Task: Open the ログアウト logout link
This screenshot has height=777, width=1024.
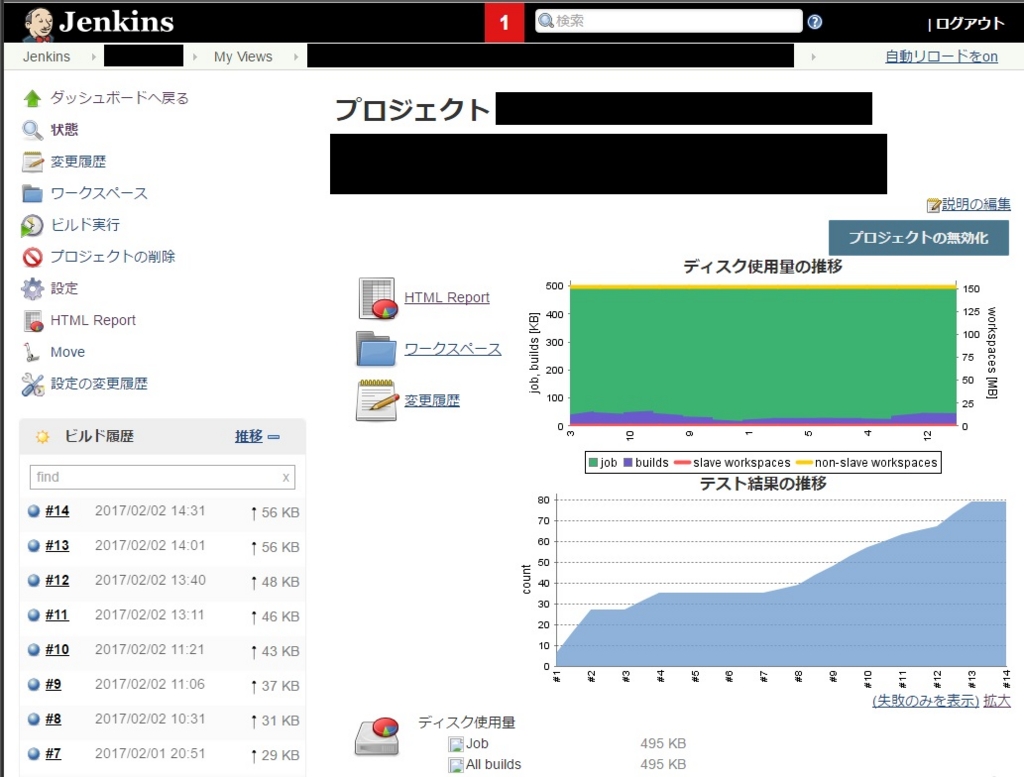Action: (970, 24)
